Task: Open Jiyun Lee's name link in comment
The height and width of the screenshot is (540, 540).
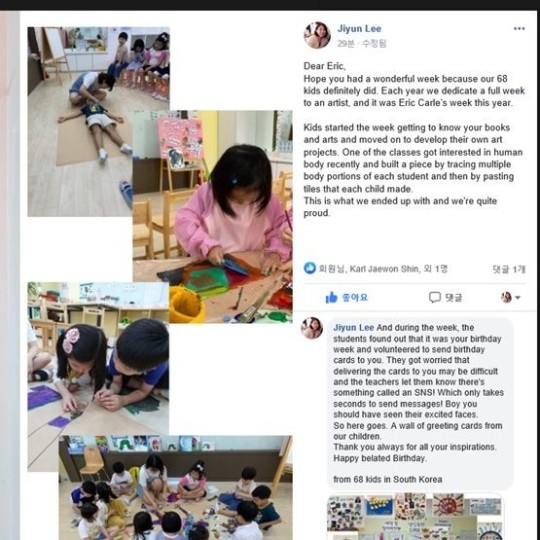Action: (x=353, y=327)
